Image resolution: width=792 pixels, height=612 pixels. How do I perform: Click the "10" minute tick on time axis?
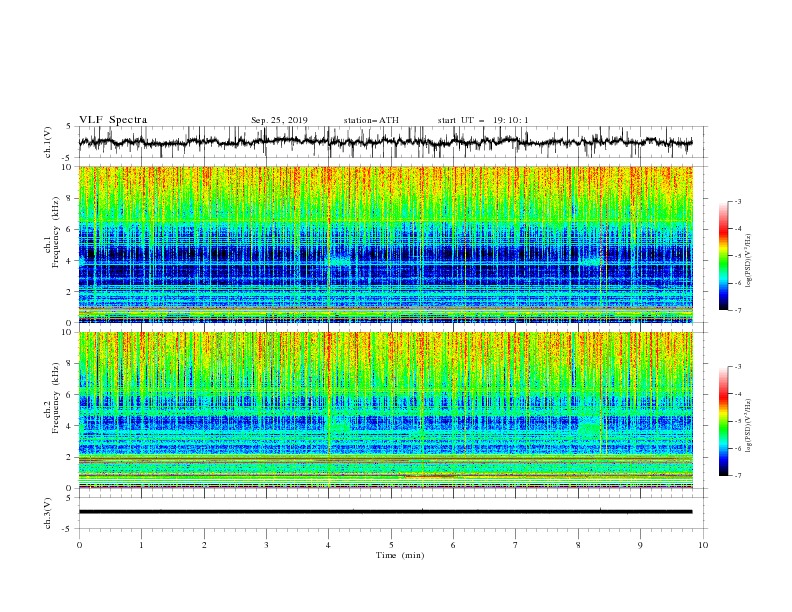pos(703,545)
